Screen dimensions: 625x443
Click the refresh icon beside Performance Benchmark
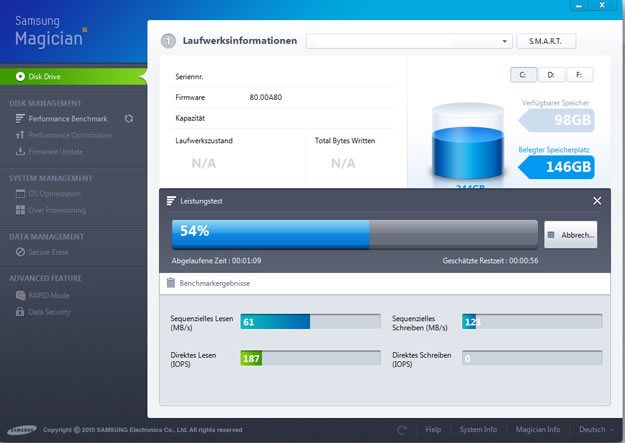(x=129, y=118)
